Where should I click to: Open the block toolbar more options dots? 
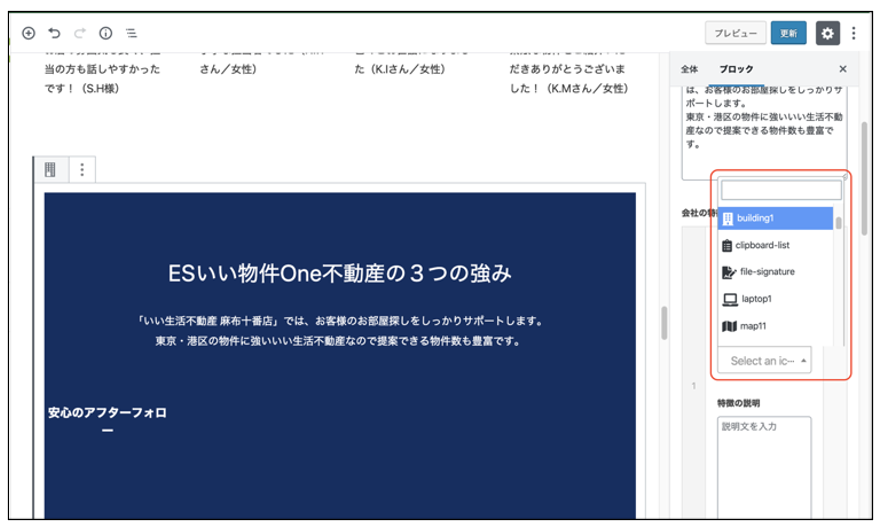[81, 169]
